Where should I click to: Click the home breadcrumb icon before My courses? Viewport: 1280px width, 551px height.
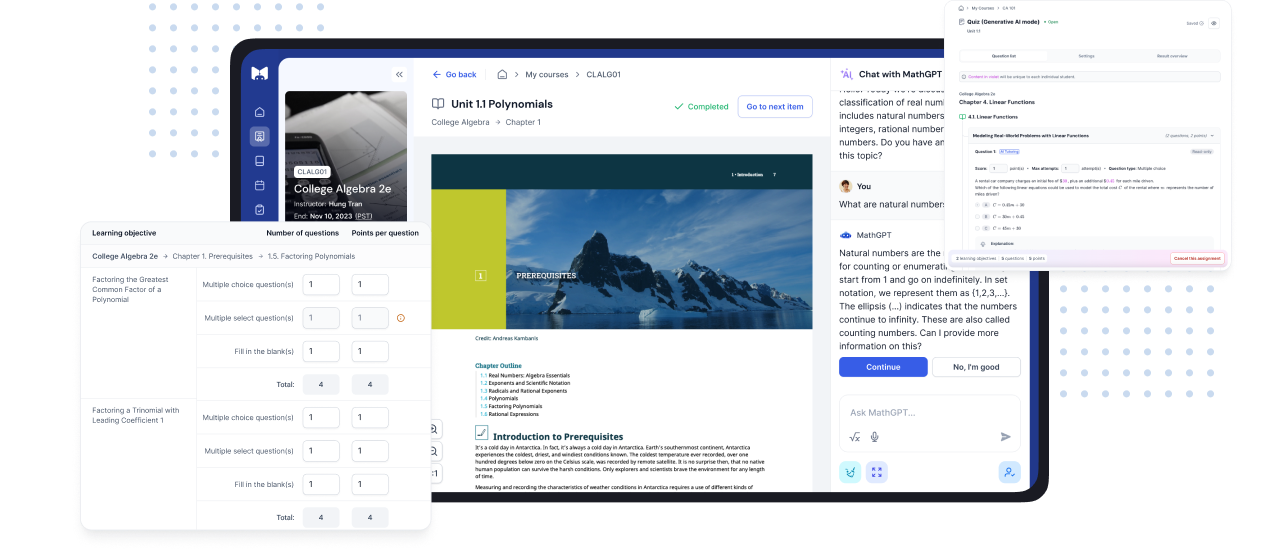(x=502, y=74)
